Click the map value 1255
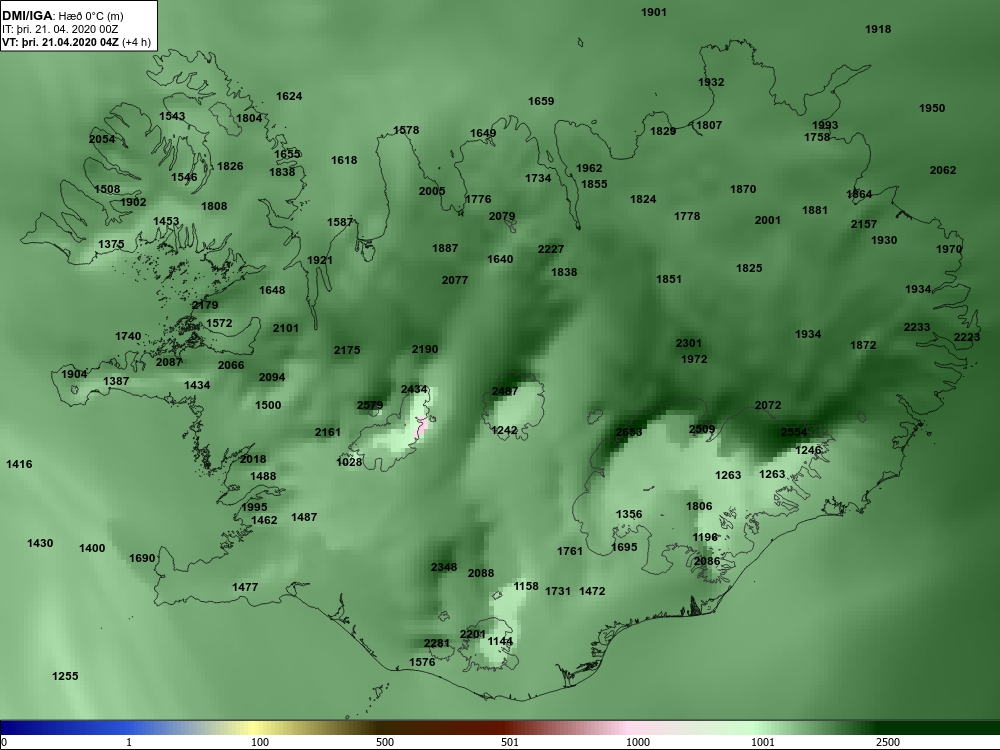 (65, 676)
